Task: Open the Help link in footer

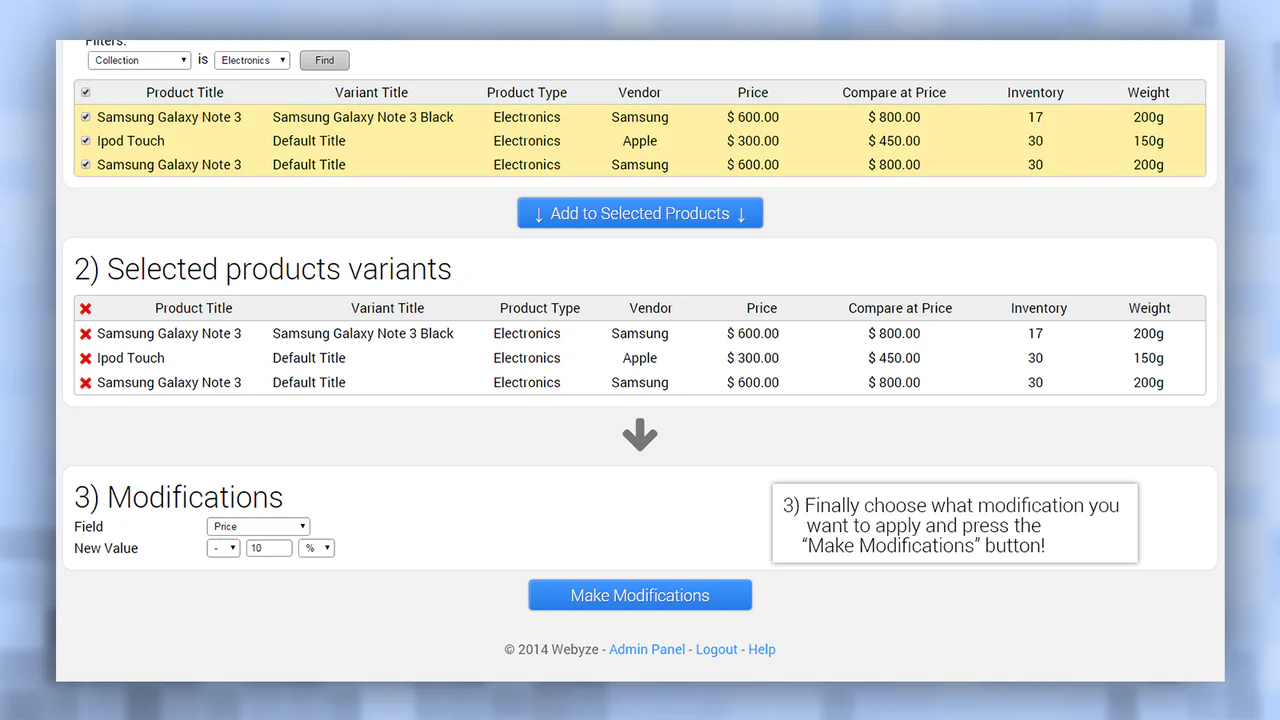Action: point(762,649)
